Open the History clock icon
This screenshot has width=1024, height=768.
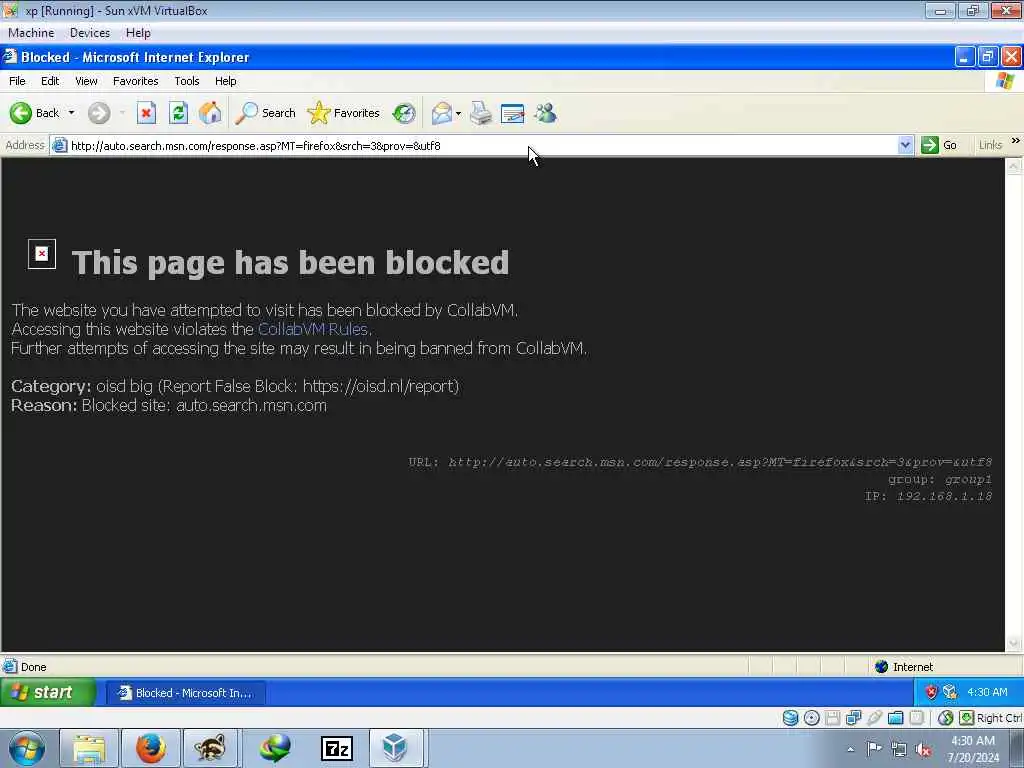tap(404, 113)
